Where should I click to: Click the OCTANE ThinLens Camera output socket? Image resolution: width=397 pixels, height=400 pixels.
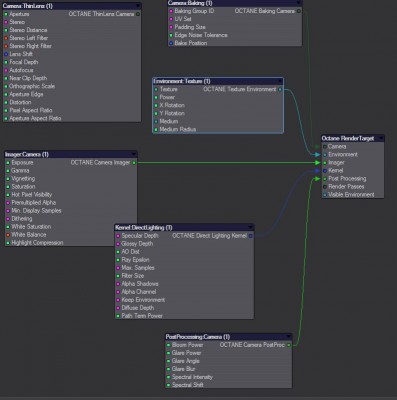[138, 14]
